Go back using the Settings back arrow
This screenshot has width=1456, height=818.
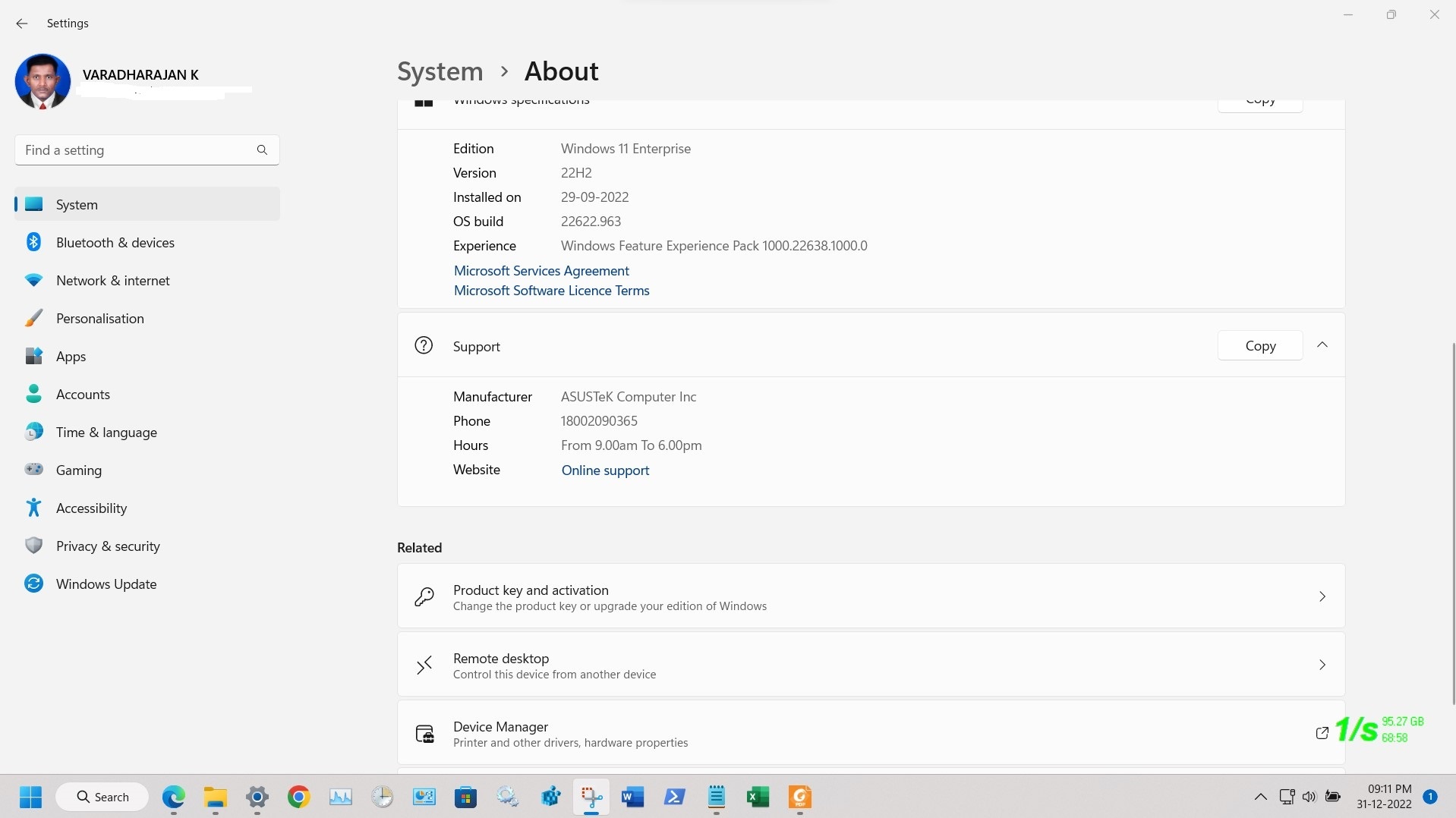[22, 24]
